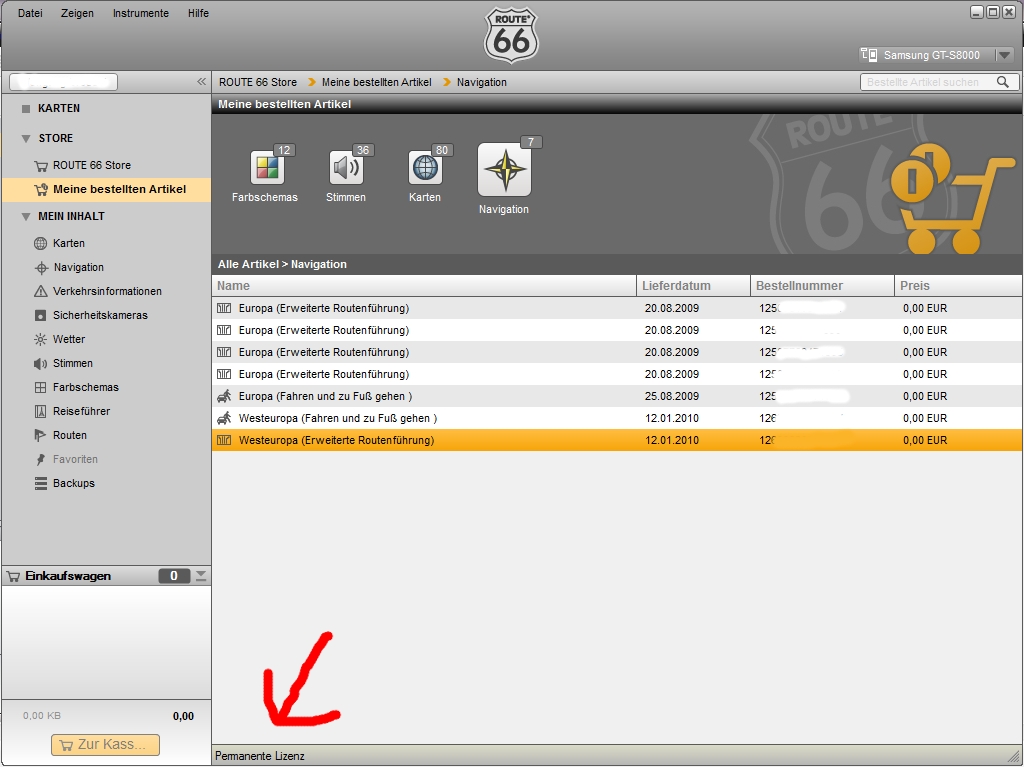This screenshot has height=767, width=1024.
Task: Sort by Bestellnummer column header
Action: point(822,286)
